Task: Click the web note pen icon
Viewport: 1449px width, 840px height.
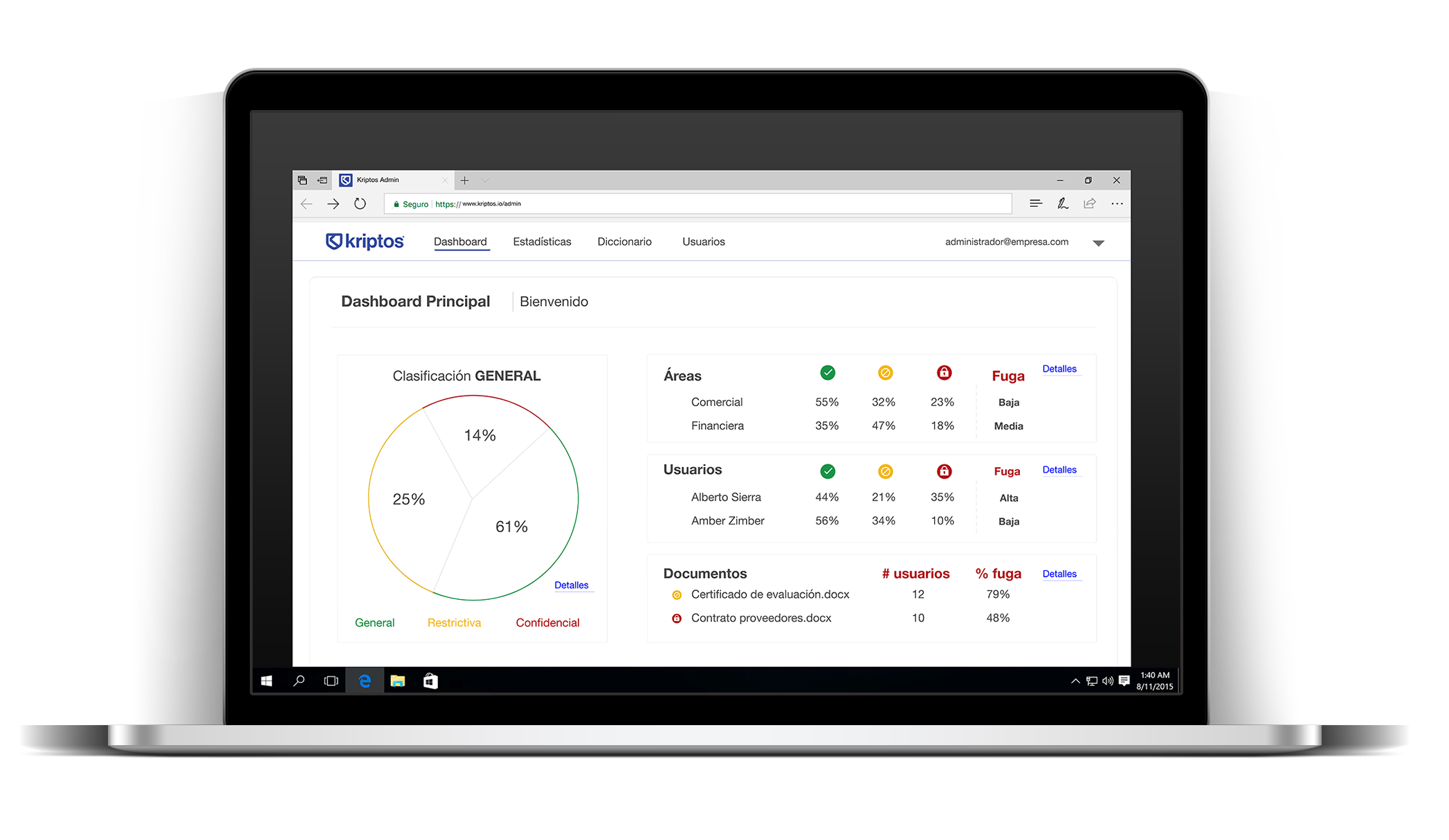Action: [x=1062, y=203]
